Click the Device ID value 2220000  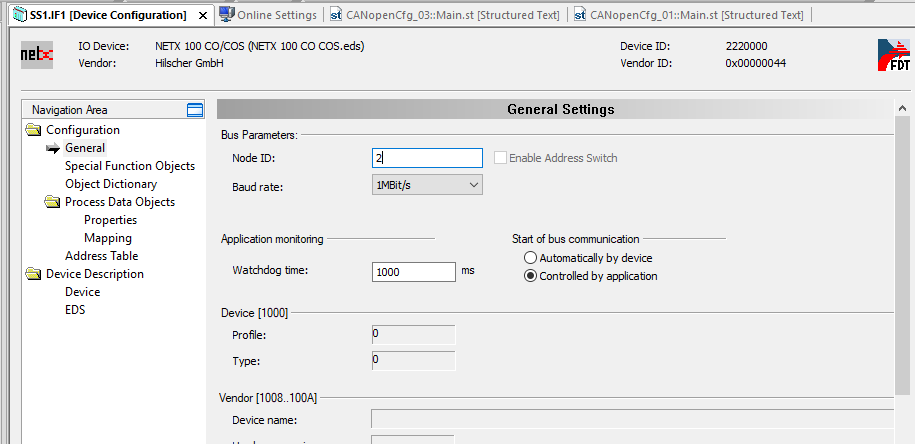746,46
